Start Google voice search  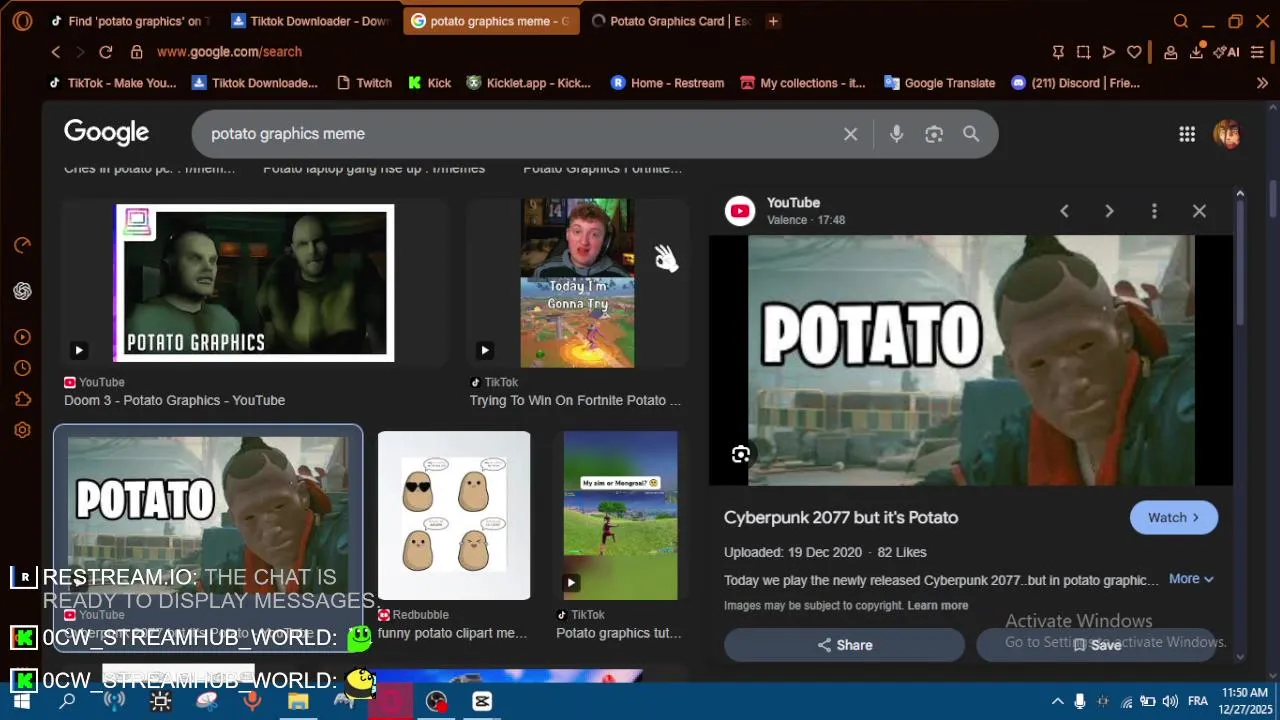pos(896,134)
